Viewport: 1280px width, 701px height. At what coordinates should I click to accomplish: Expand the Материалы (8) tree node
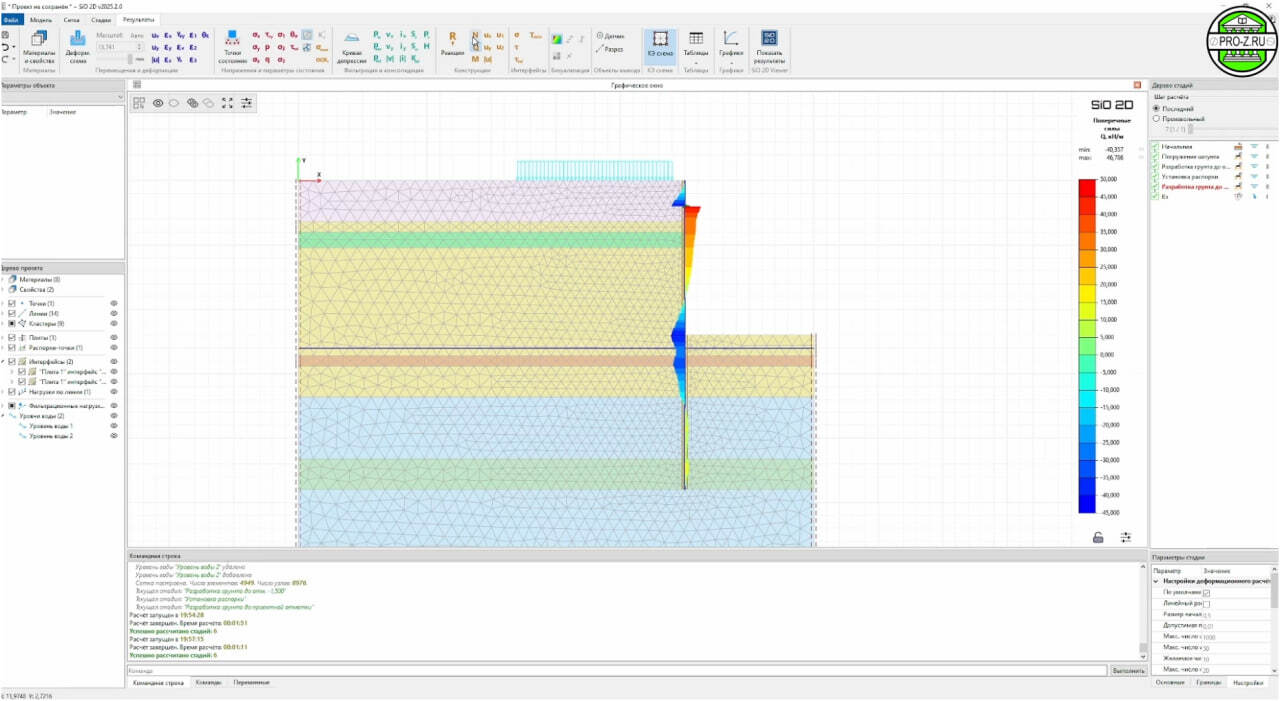pyautogui.click(x=3, y=280)
